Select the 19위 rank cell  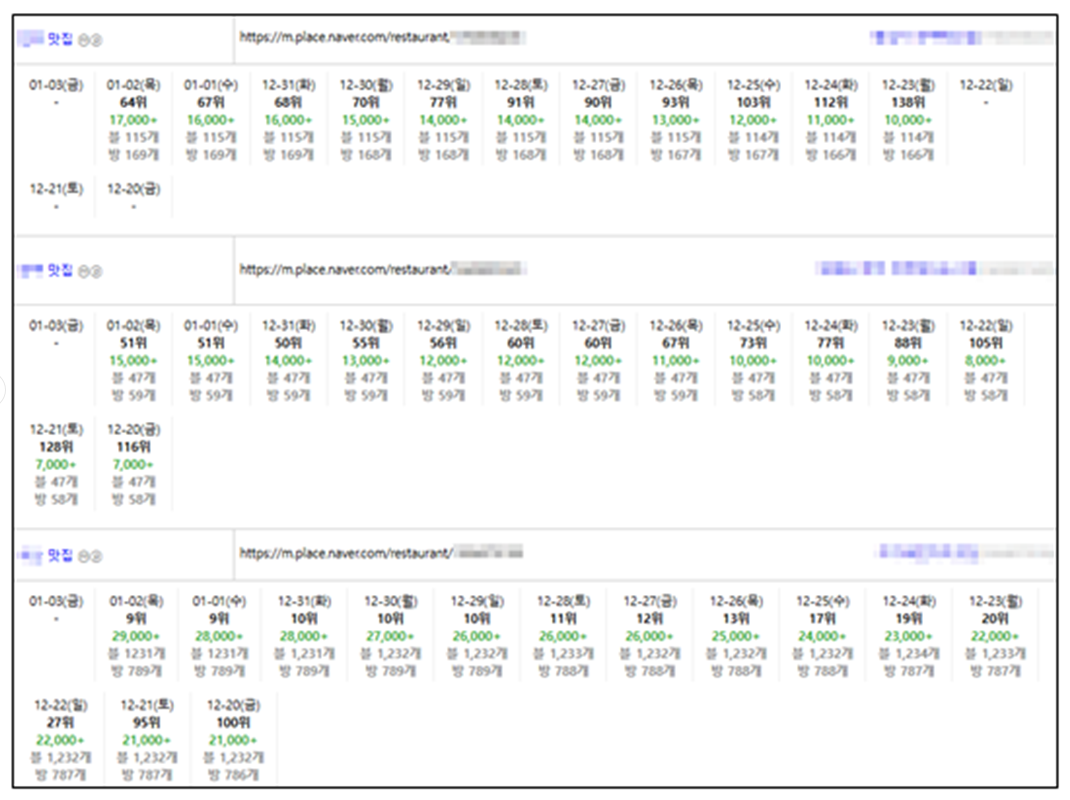[x=909, y=618]
